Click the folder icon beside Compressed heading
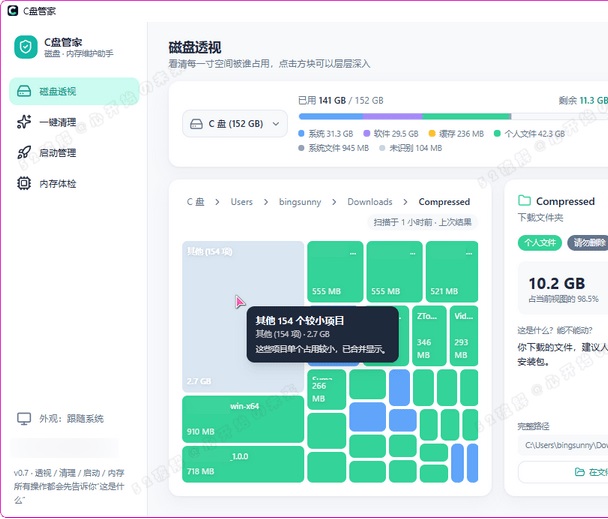The image size is (608, 519). pos(525,201)
